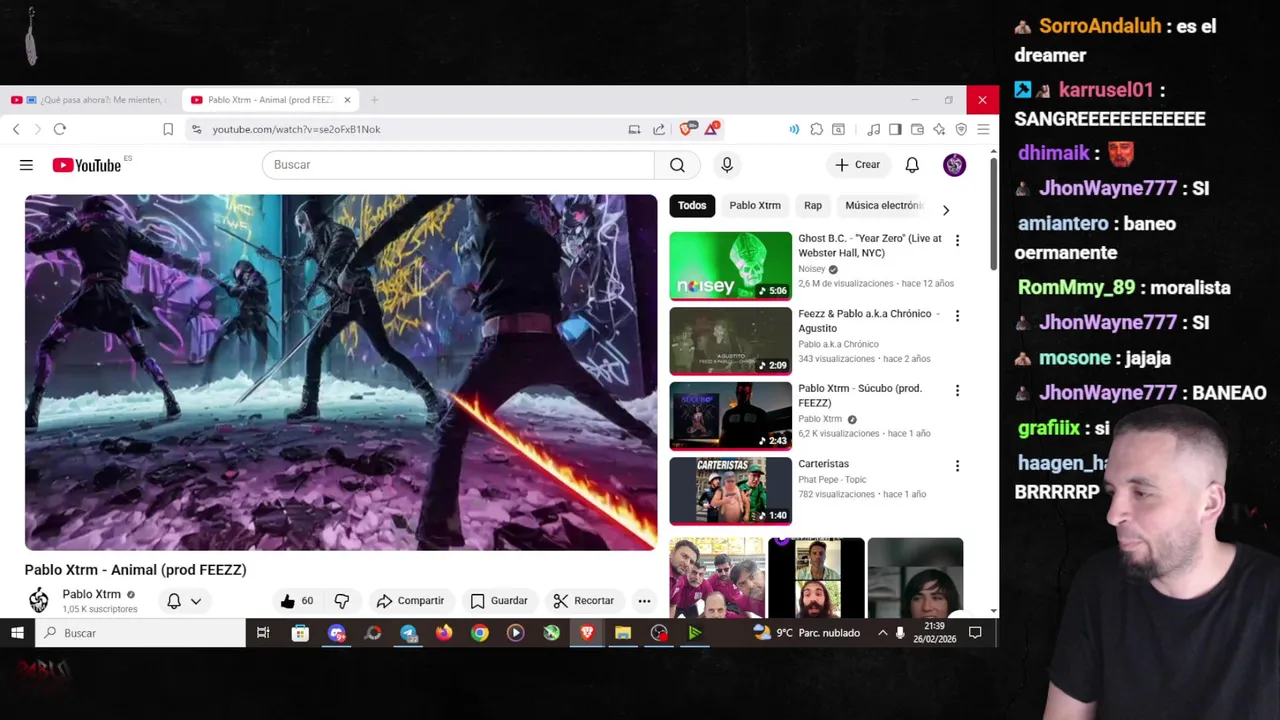Screen dimensions: 1280x720
Task: Open Telegram from the taskbar
Action: tap(408, 633)
